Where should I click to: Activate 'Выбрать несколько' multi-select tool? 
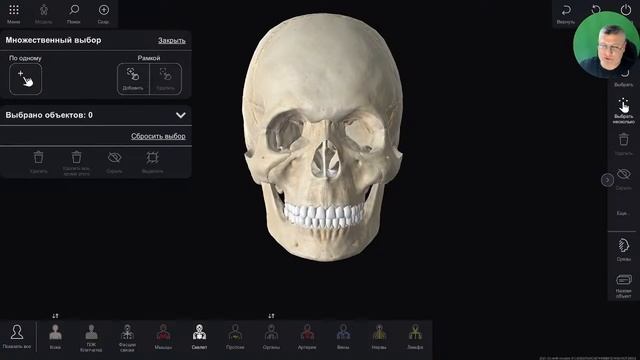click(x=624, y=111)
